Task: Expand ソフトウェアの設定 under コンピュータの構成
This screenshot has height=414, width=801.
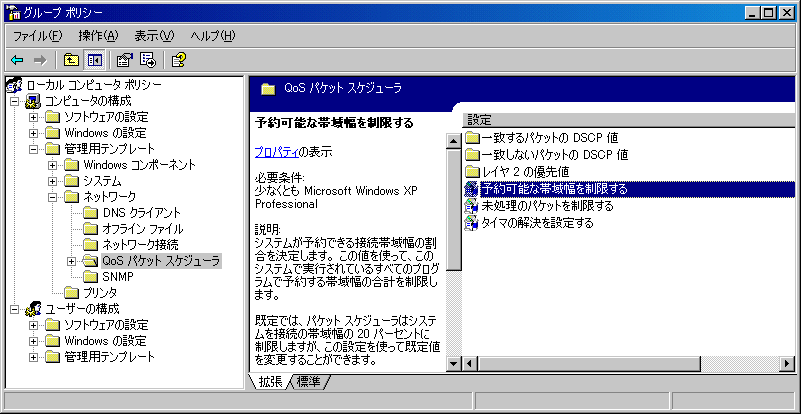Action: (34, 117)
